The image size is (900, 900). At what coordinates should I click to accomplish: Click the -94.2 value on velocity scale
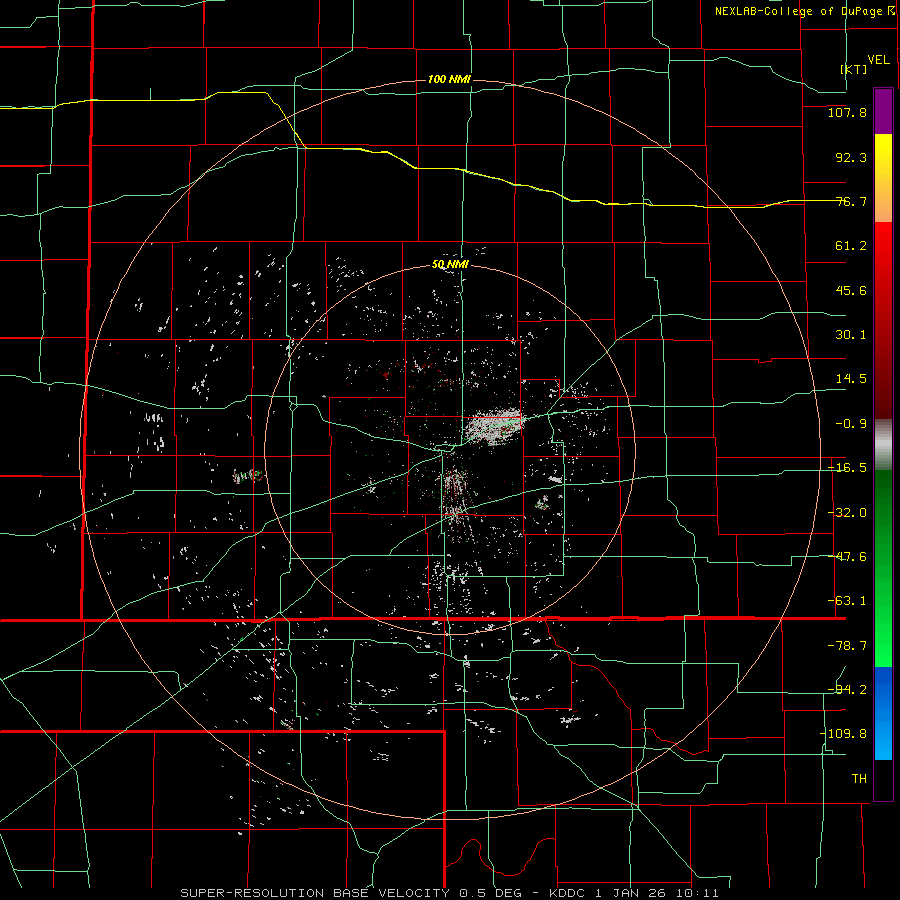click(x=847, y=689)
